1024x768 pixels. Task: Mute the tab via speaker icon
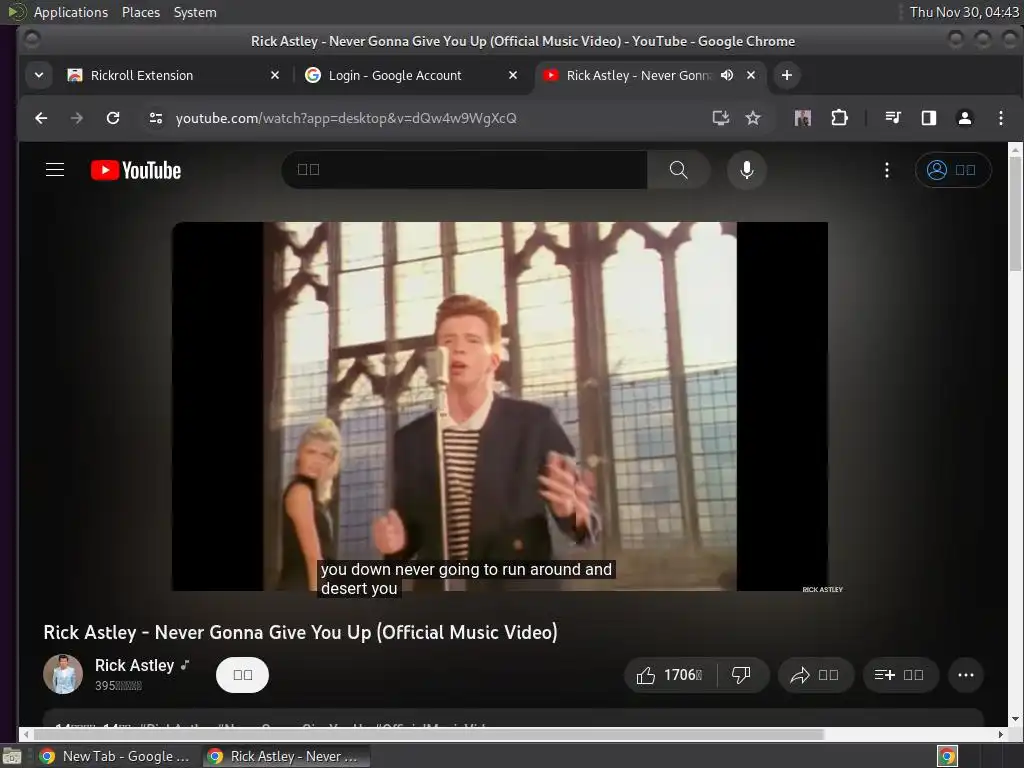coord(727,75)
